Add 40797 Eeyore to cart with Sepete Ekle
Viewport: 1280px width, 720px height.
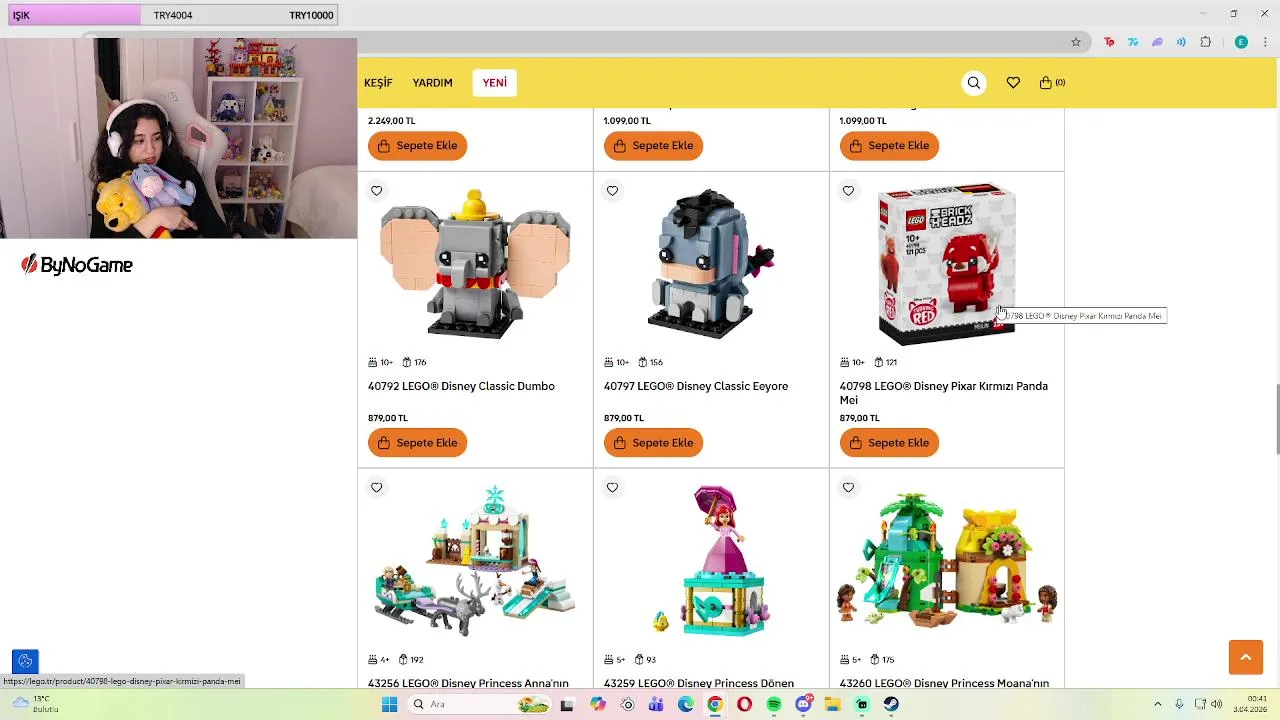tap(653, 443)
